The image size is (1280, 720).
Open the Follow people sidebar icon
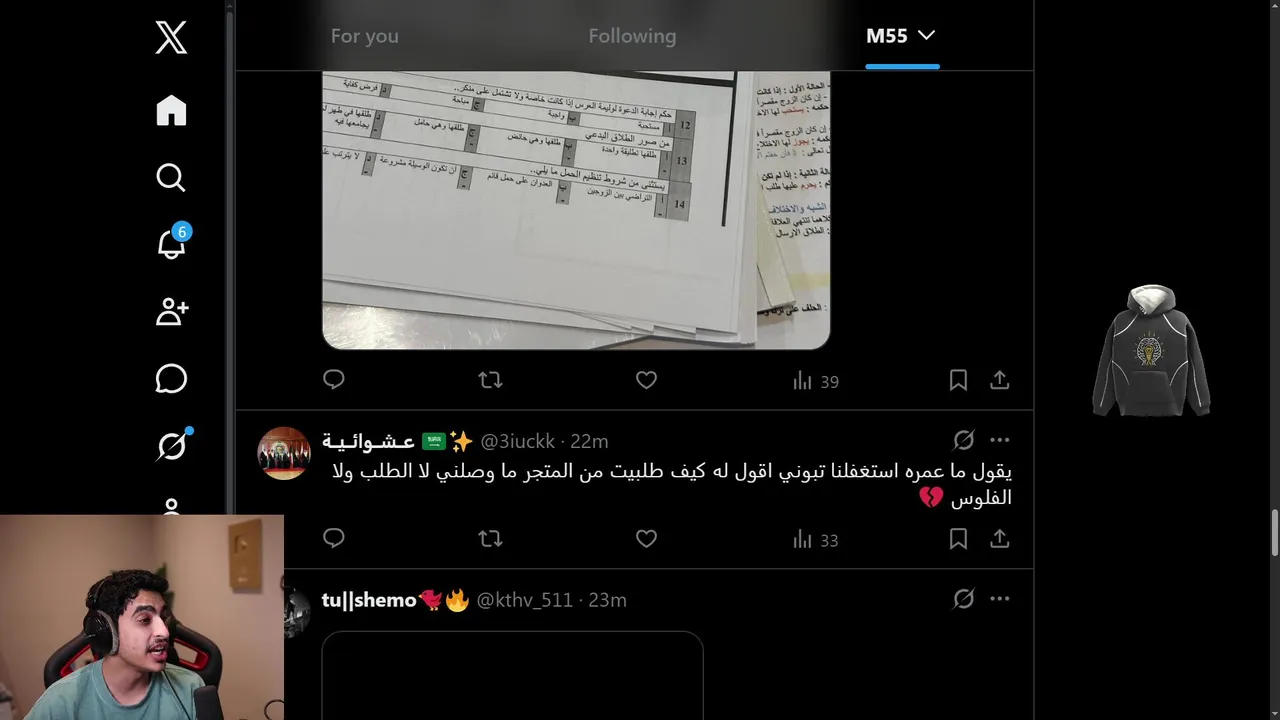(172, 311)
